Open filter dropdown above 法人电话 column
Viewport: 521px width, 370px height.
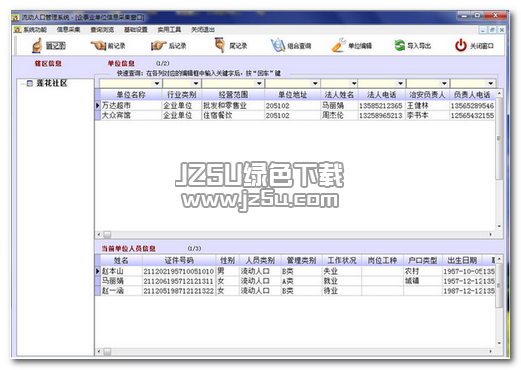[x=400, y=83]
